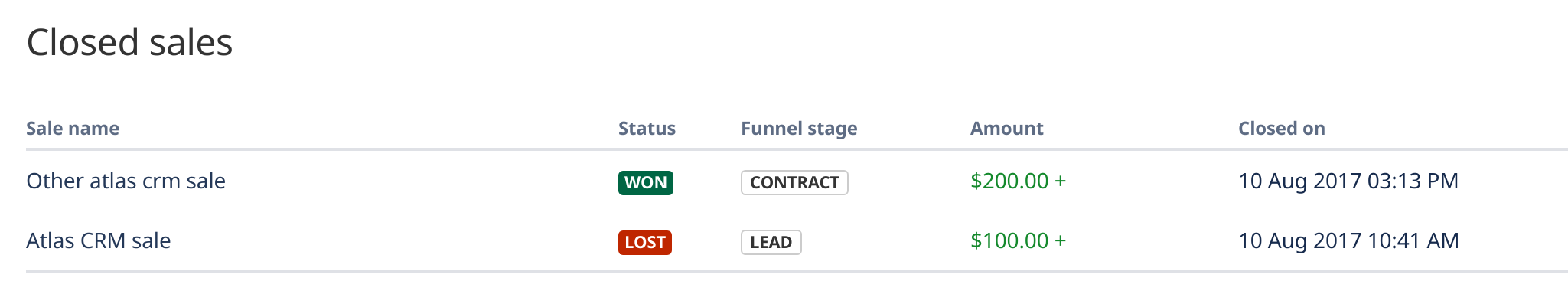The height and width of the screenshot is (304, 1568).
Task: Click the red LOST status badge
Action: 644,242
